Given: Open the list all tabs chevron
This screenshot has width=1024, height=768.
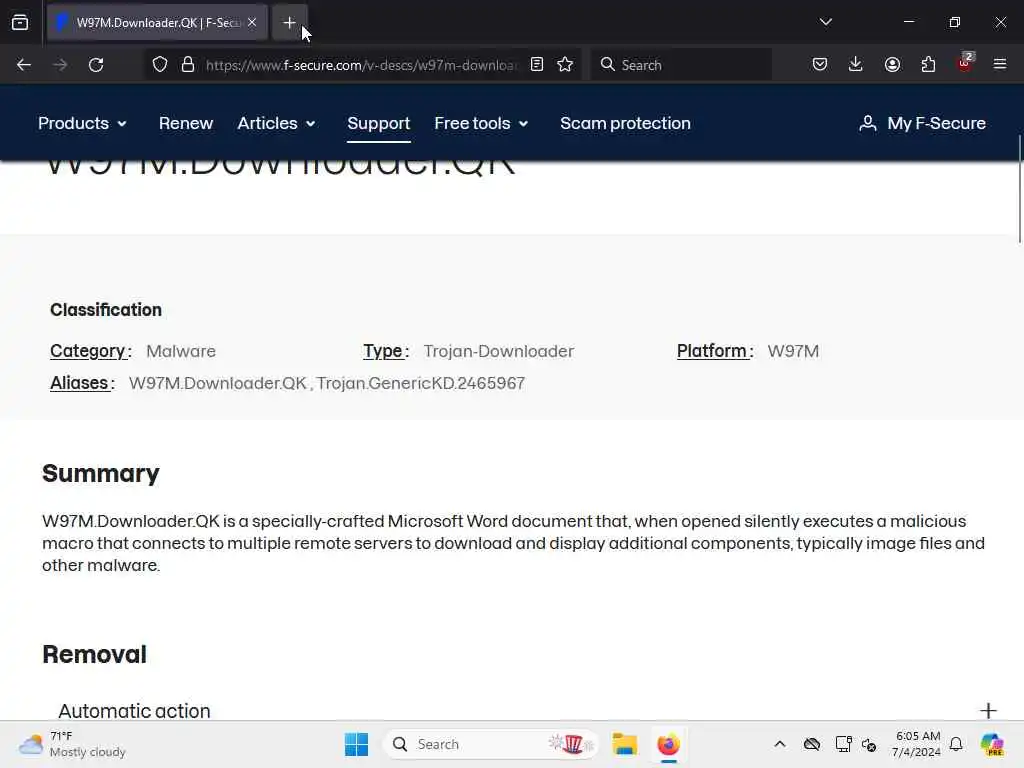Looking at the screenshot, I should point(825,22).
